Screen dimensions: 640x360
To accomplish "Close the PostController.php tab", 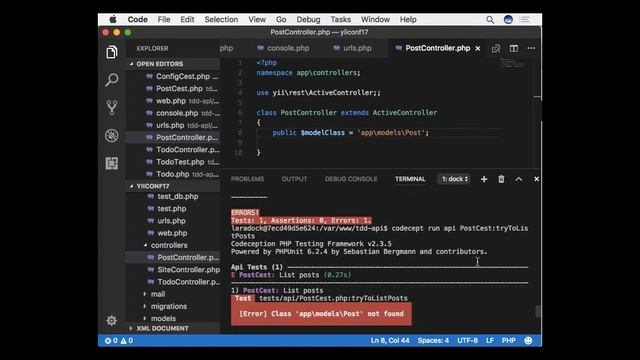I will click(x=478, y=48).
